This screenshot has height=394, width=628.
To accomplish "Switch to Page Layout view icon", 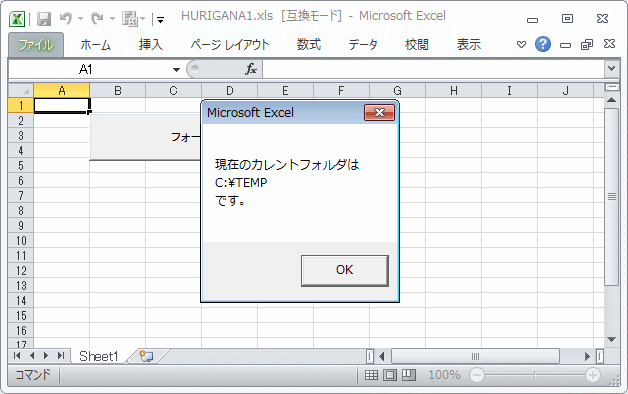I will tap(390, 375).
